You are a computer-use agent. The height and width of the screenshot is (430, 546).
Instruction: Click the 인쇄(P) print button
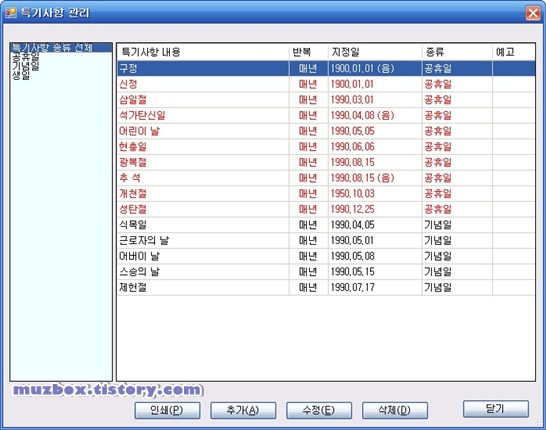point(167,410)
